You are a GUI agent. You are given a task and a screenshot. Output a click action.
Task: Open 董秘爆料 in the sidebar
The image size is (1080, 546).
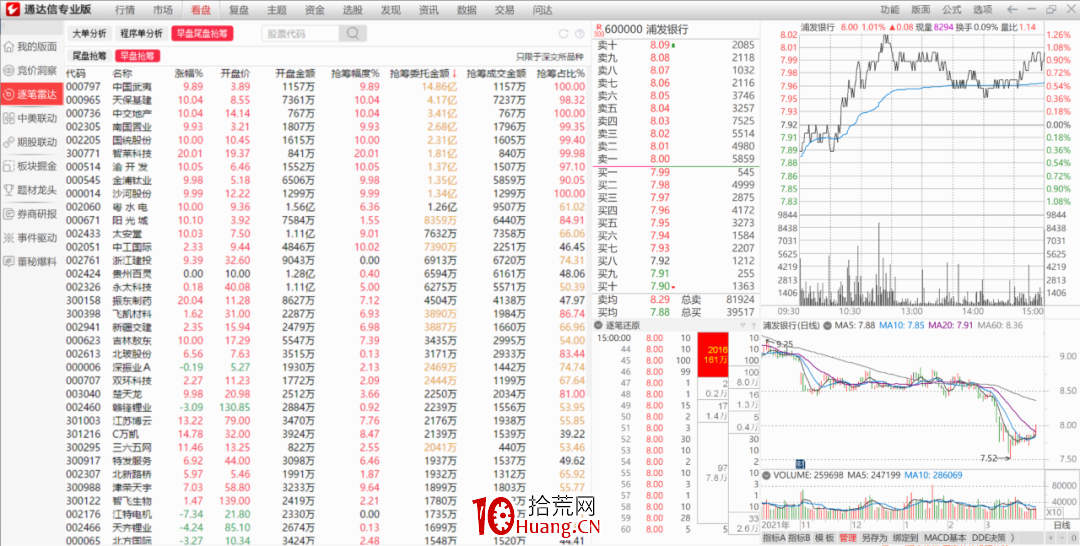click(x=32, y=262)
